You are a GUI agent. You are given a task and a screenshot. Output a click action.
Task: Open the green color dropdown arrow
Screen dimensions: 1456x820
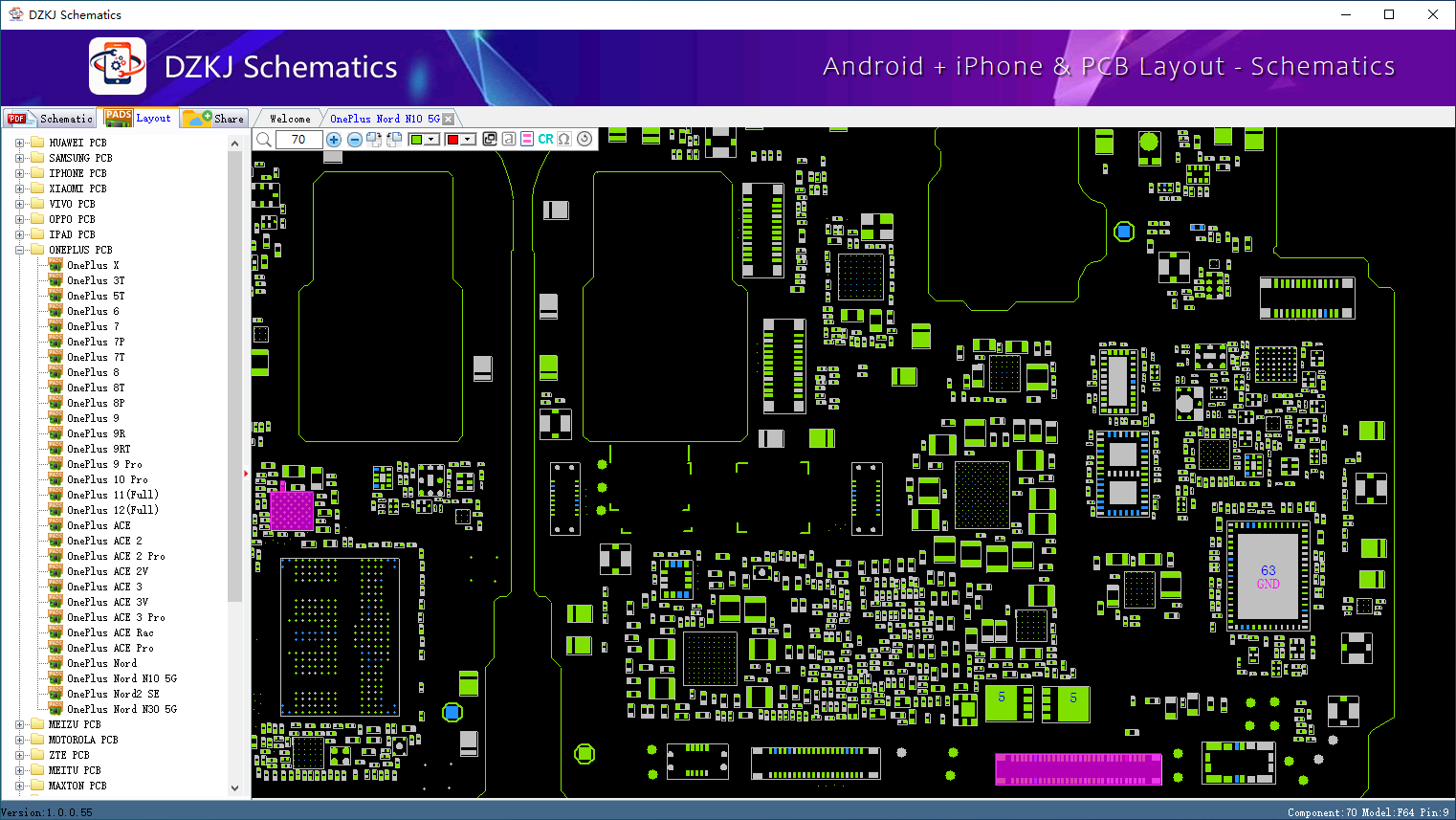tap(432, 140)
